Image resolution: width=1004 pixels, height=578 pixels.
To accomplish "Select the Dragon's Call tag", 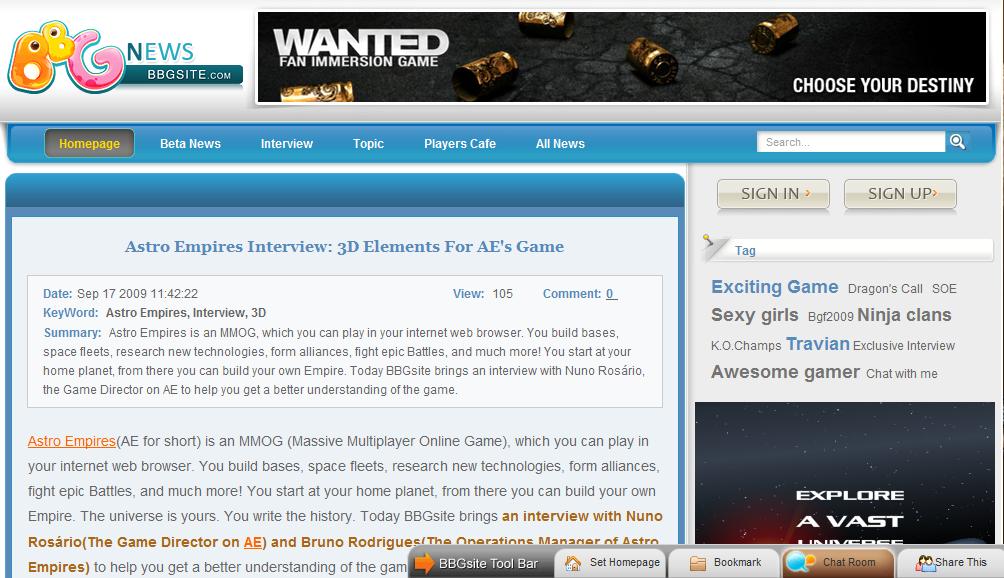I will point(885,289).
